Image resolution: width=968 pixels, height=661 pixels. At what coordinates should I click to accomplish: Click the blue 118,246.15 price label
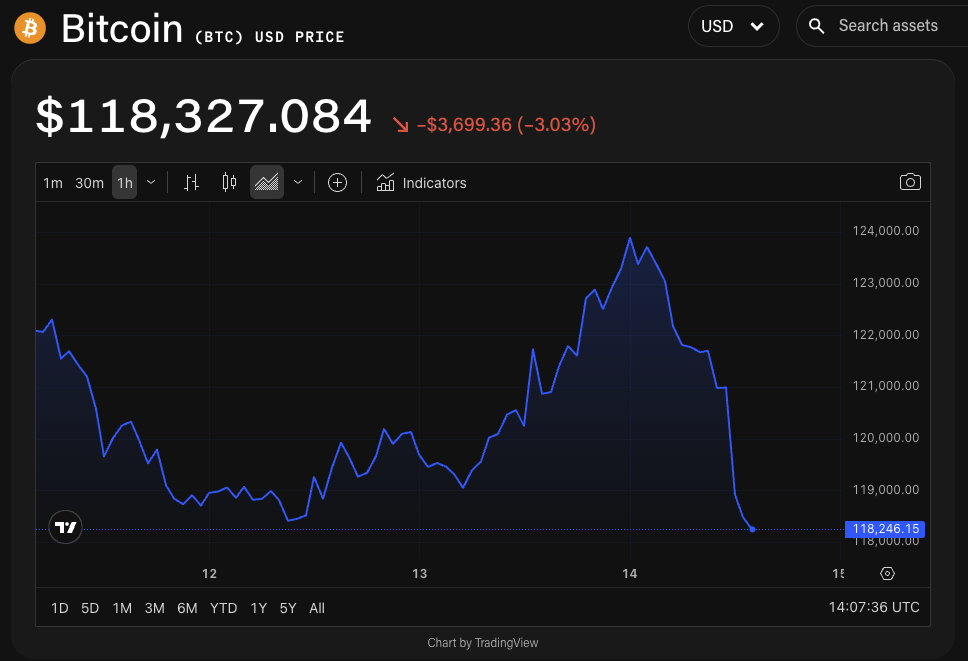[x=886, y=528]
